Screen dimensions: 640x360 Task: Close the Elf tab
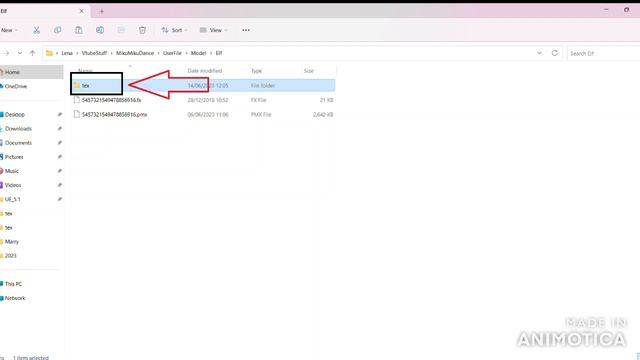(81, 11)
